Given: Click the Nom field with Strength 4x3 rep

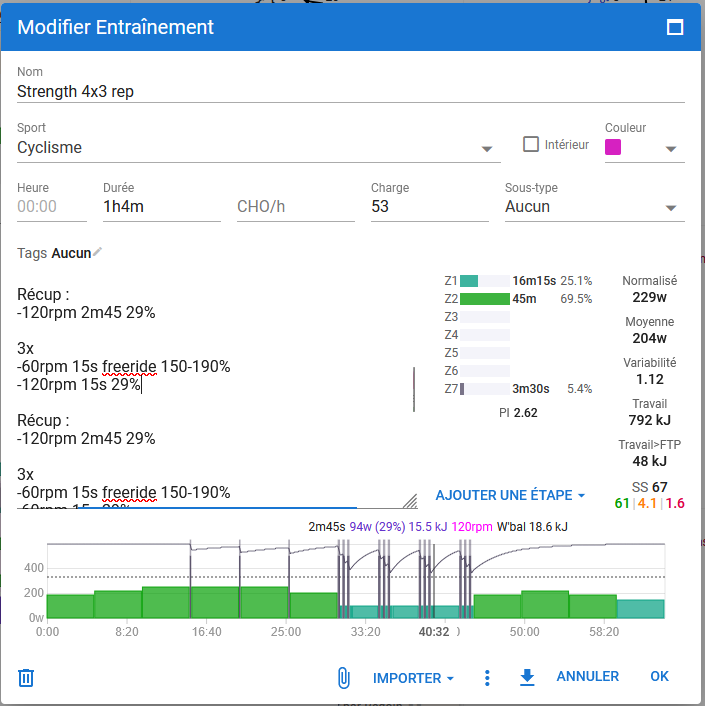Looking at the screenshot, I should coord(350,91).
